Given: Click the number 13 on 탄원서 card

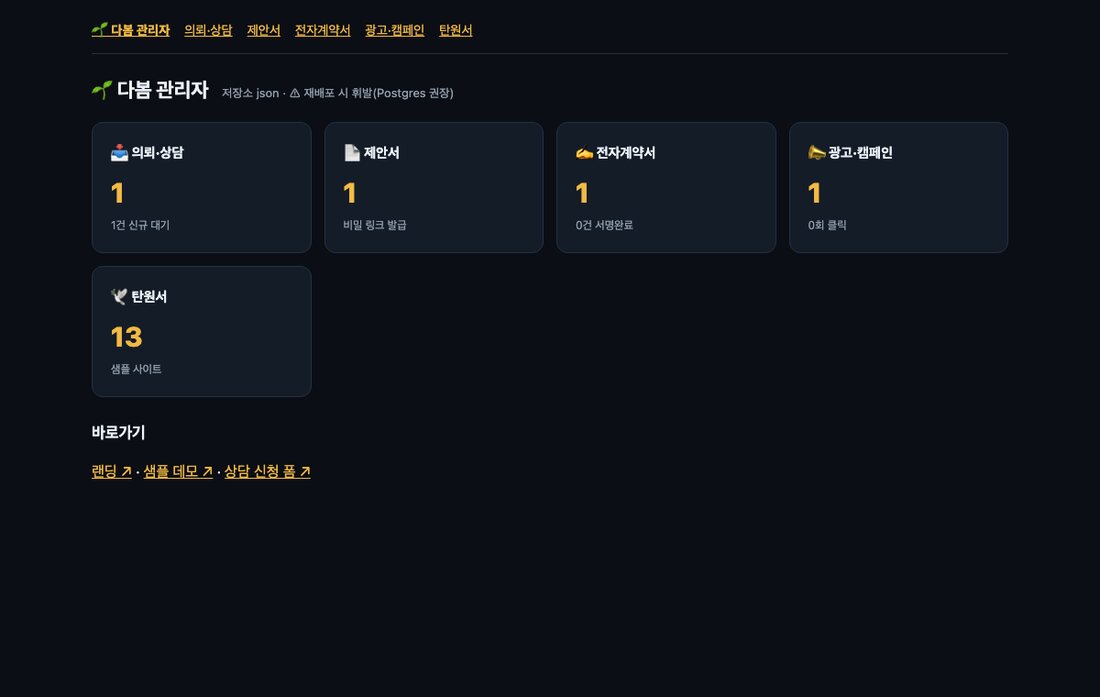Looking at the screenshot, I should coord(126,337).
